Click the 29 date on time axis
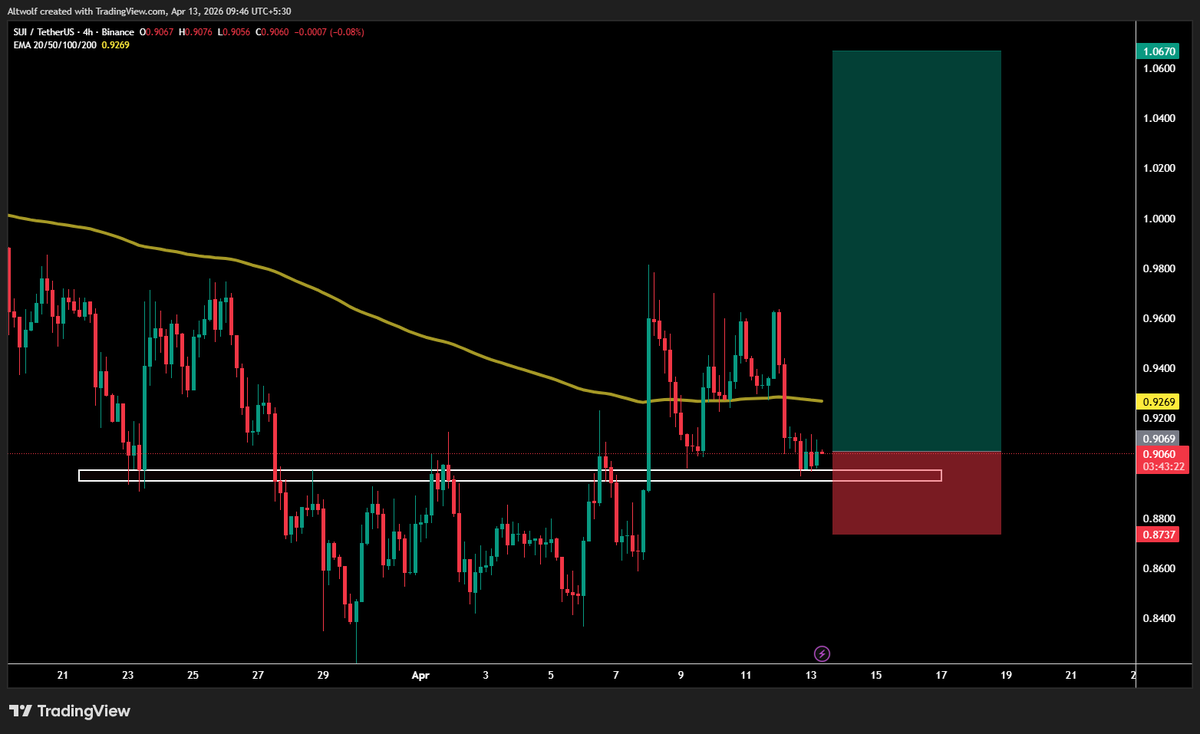The width and height of the screenshot is (1200, 734). click(x=323, y=676)
